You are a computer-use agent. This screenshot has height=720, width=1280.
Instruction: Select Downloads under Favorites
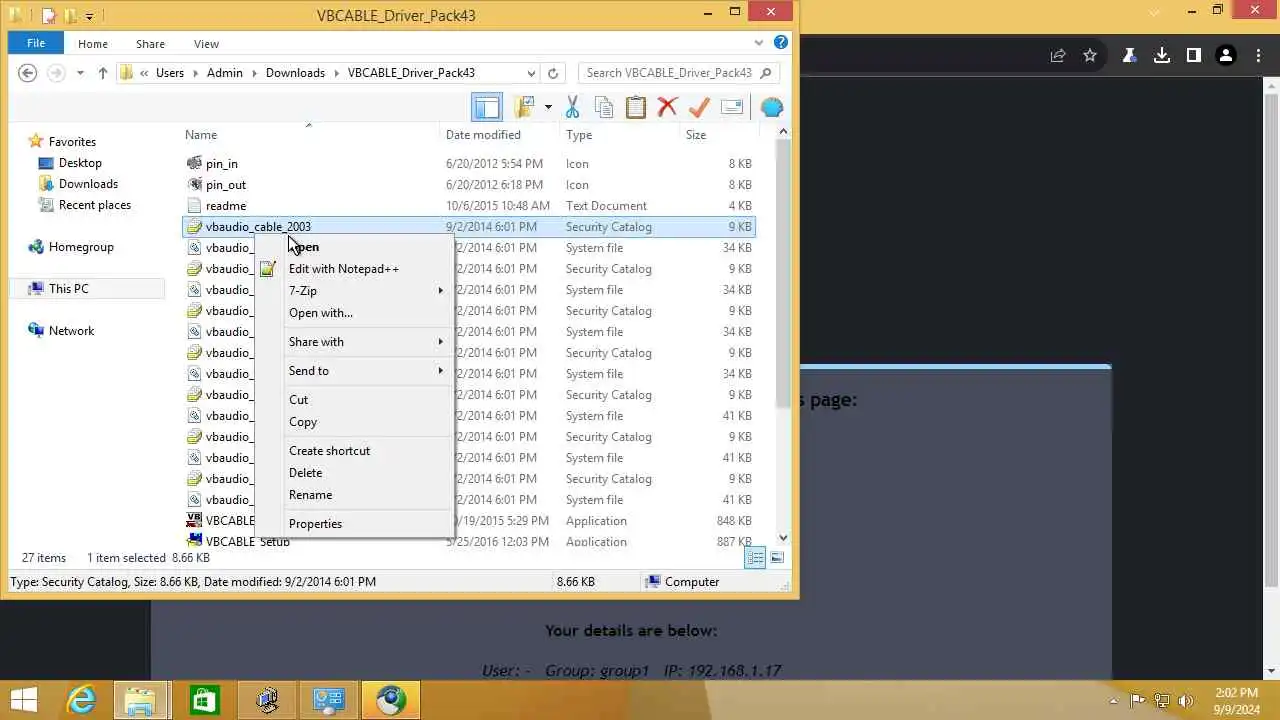pyautogui.click(x=88, y=184)
